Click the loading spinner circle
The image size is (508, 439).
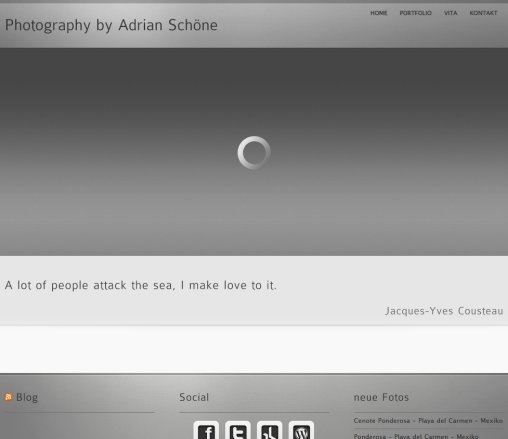pos(254,152)
